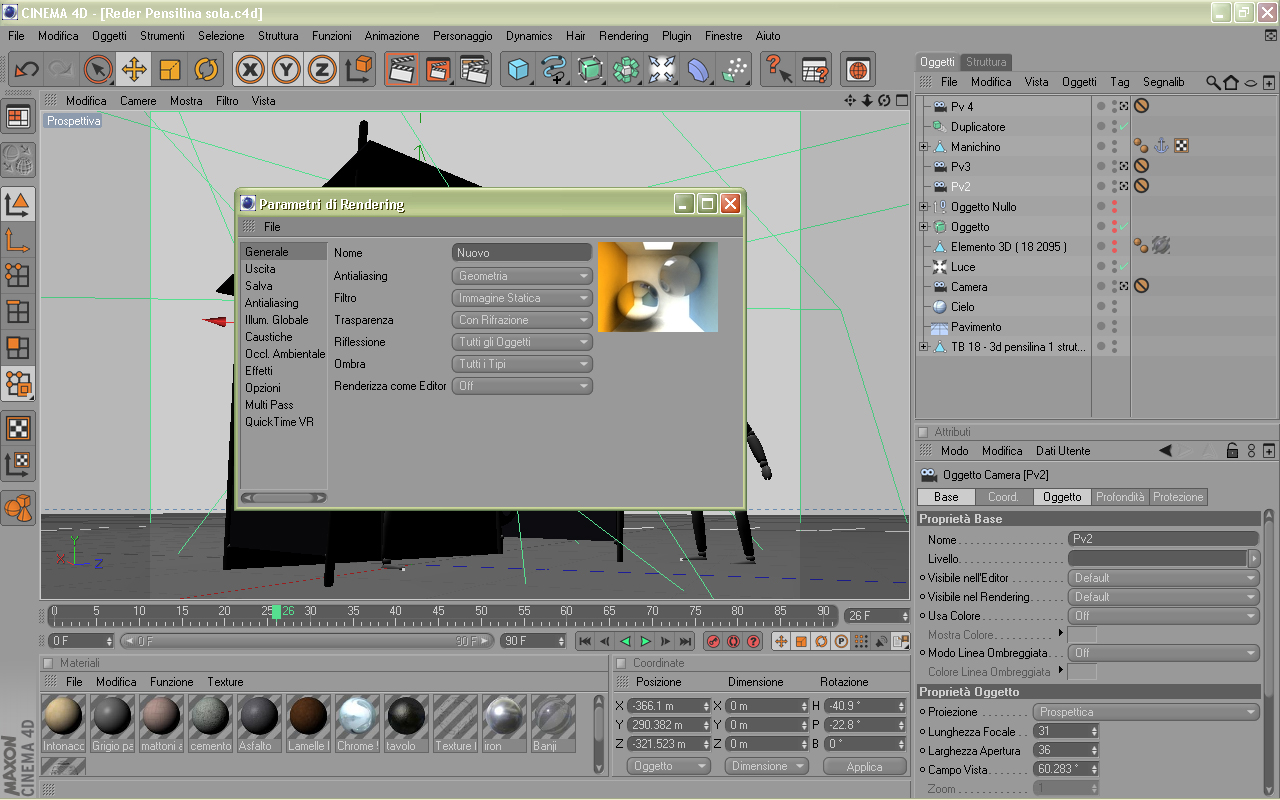The height and width of the screenshot is (800, 1280).
Task: Select the Model mode icon in left palette
Action: pyautogui.click(x=18, y=206)
